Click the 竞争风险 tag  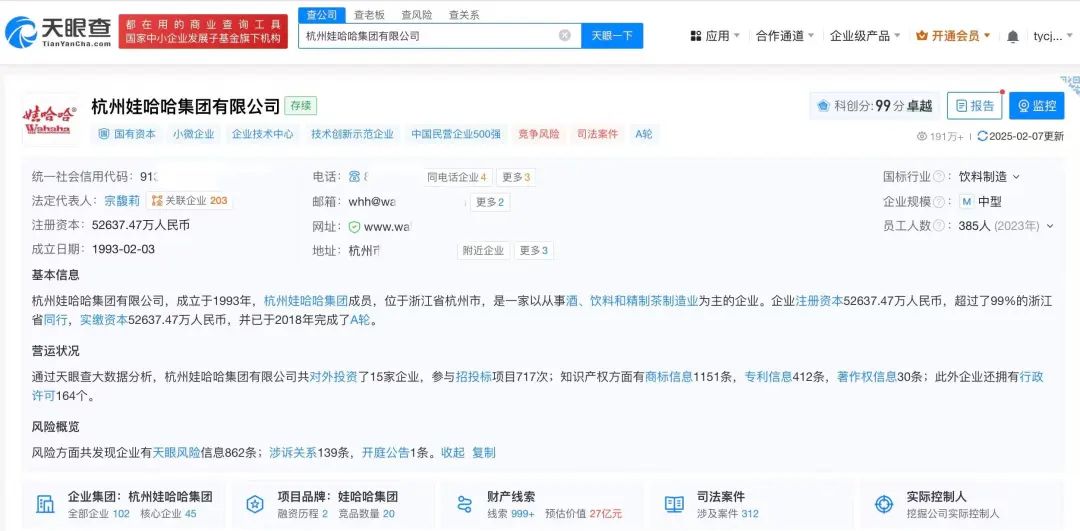point(539,134)
